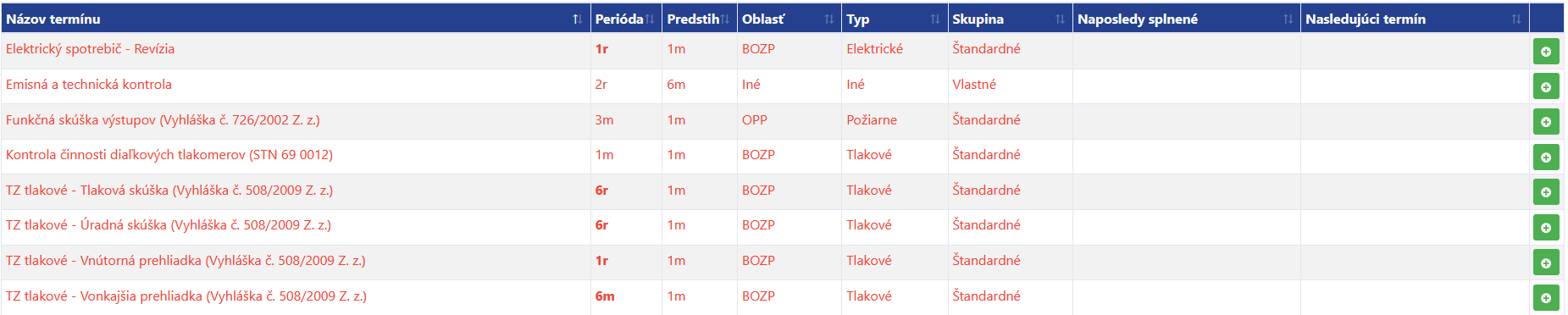
Task: Click green plus icon for Emisná a technická kontrola
Action: (x=1546, y=86)
